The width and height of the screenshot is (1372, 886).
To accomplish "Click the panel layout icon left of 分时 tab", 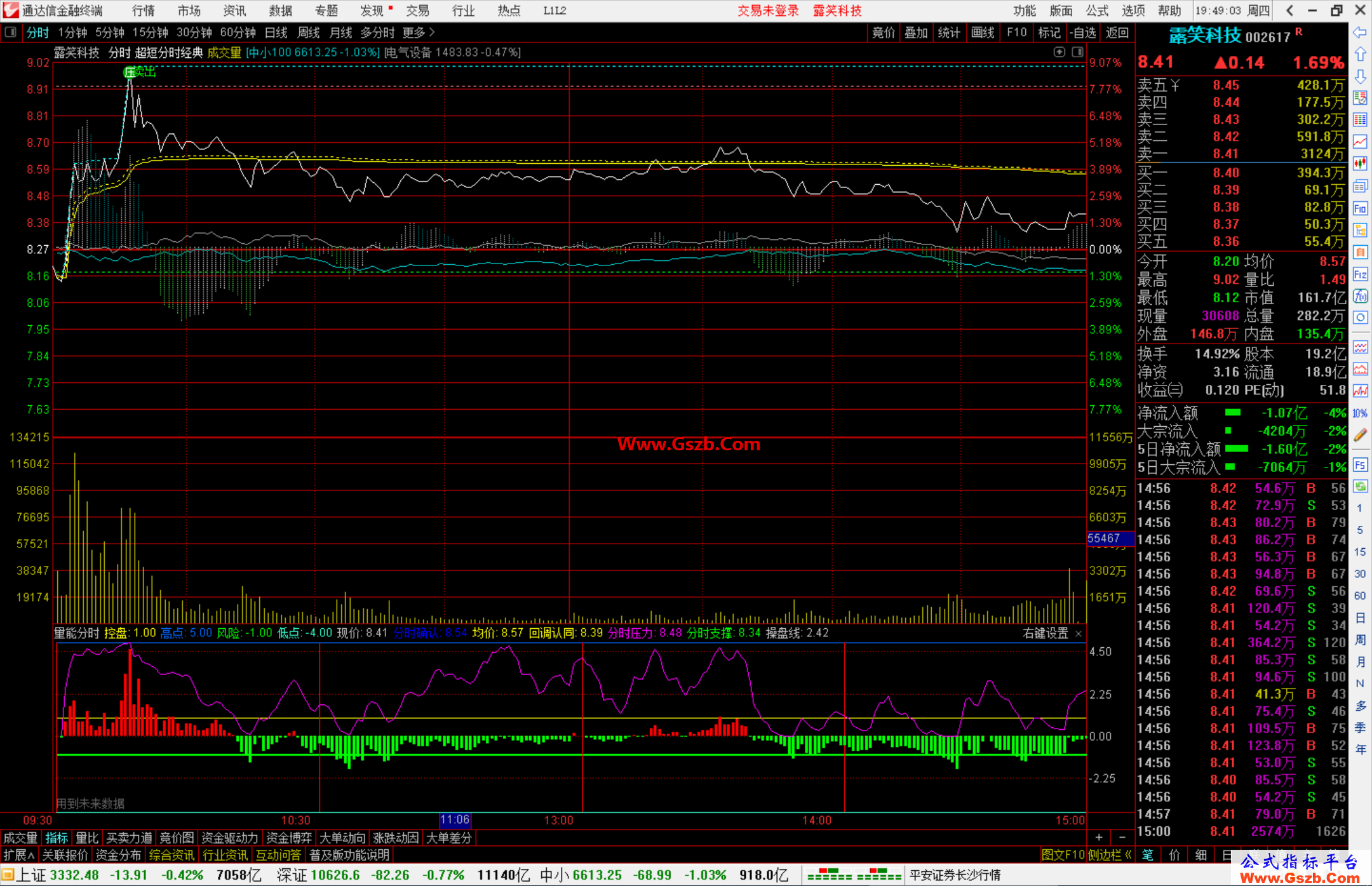I will pyautogui.click(x=11, y=32).
